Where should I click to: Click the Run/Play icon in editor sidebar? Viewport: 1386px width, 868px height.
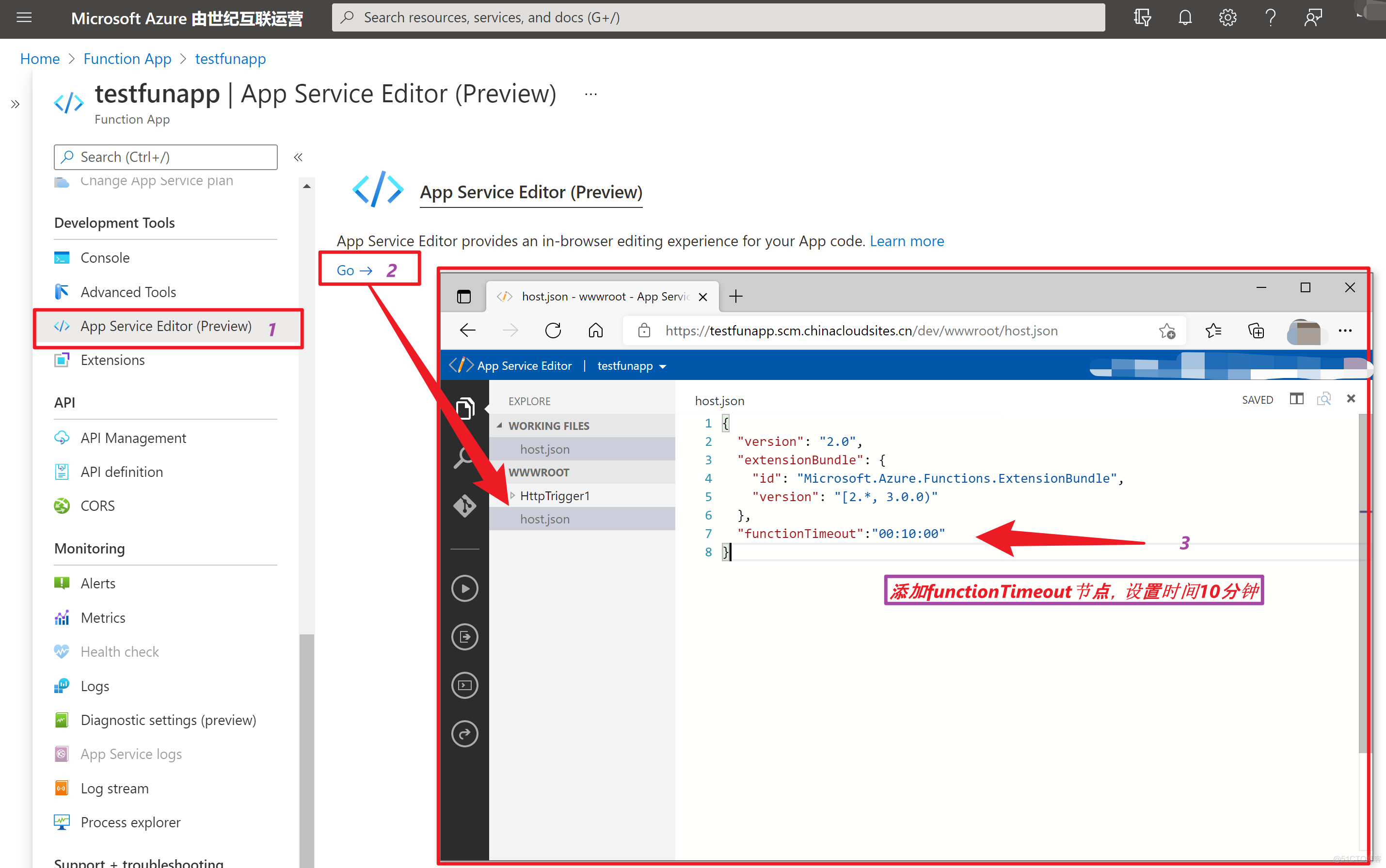click(465, 587)
